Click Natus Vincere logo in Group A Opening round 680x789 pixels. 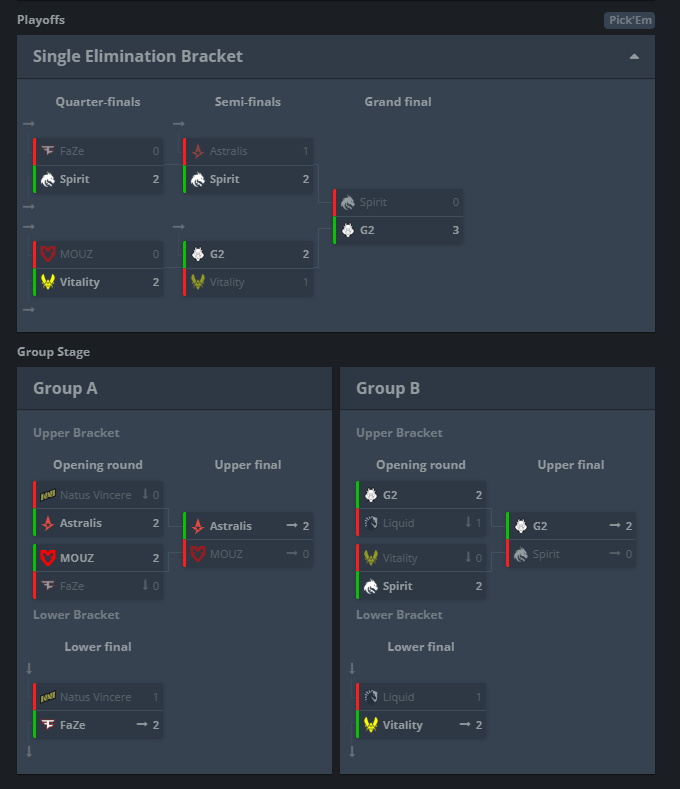pos(48,494)
